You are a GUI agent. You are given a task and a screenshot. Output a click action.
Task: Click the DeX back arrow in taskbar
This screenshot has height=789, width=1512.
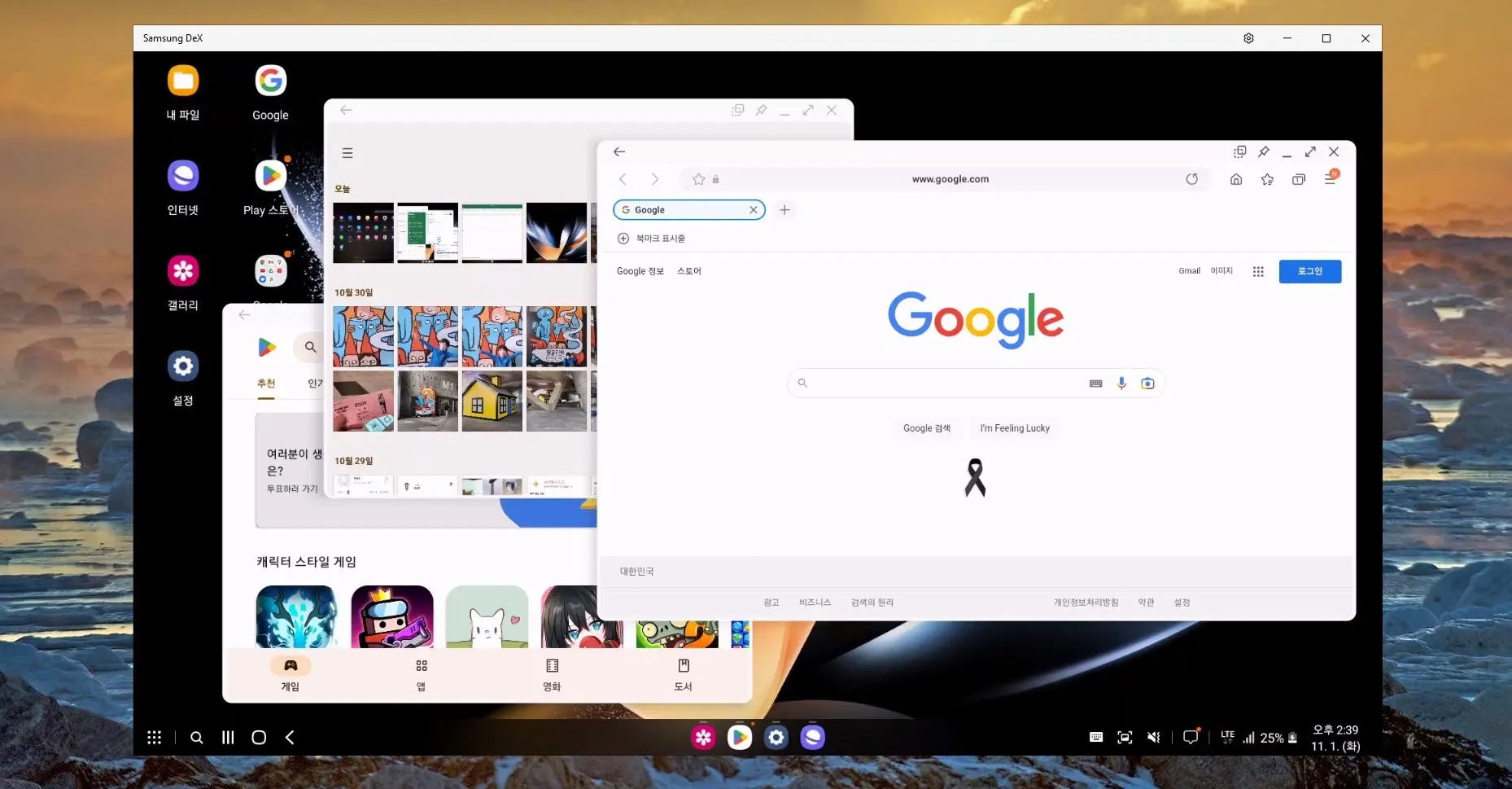point(290,738)
